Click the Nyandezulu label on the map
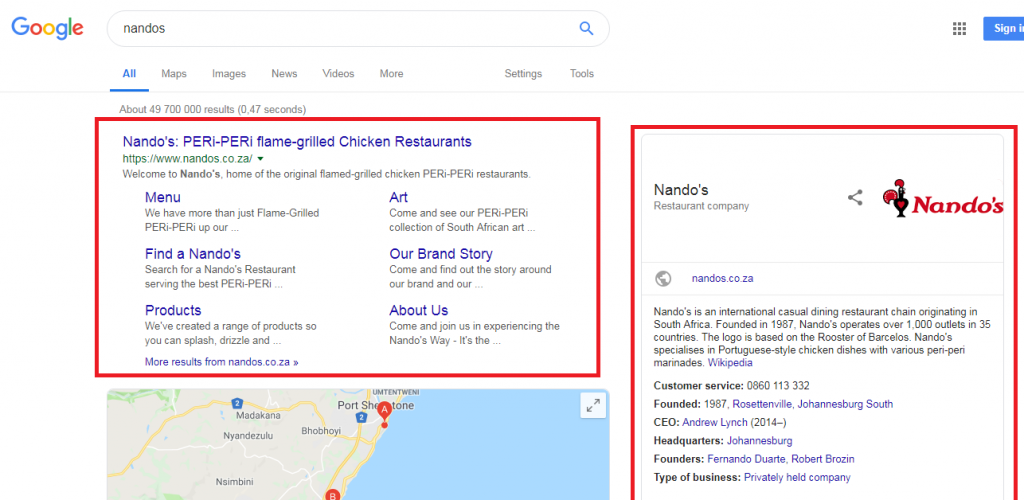The image size is (1024, 500). (x=247, y=435)
